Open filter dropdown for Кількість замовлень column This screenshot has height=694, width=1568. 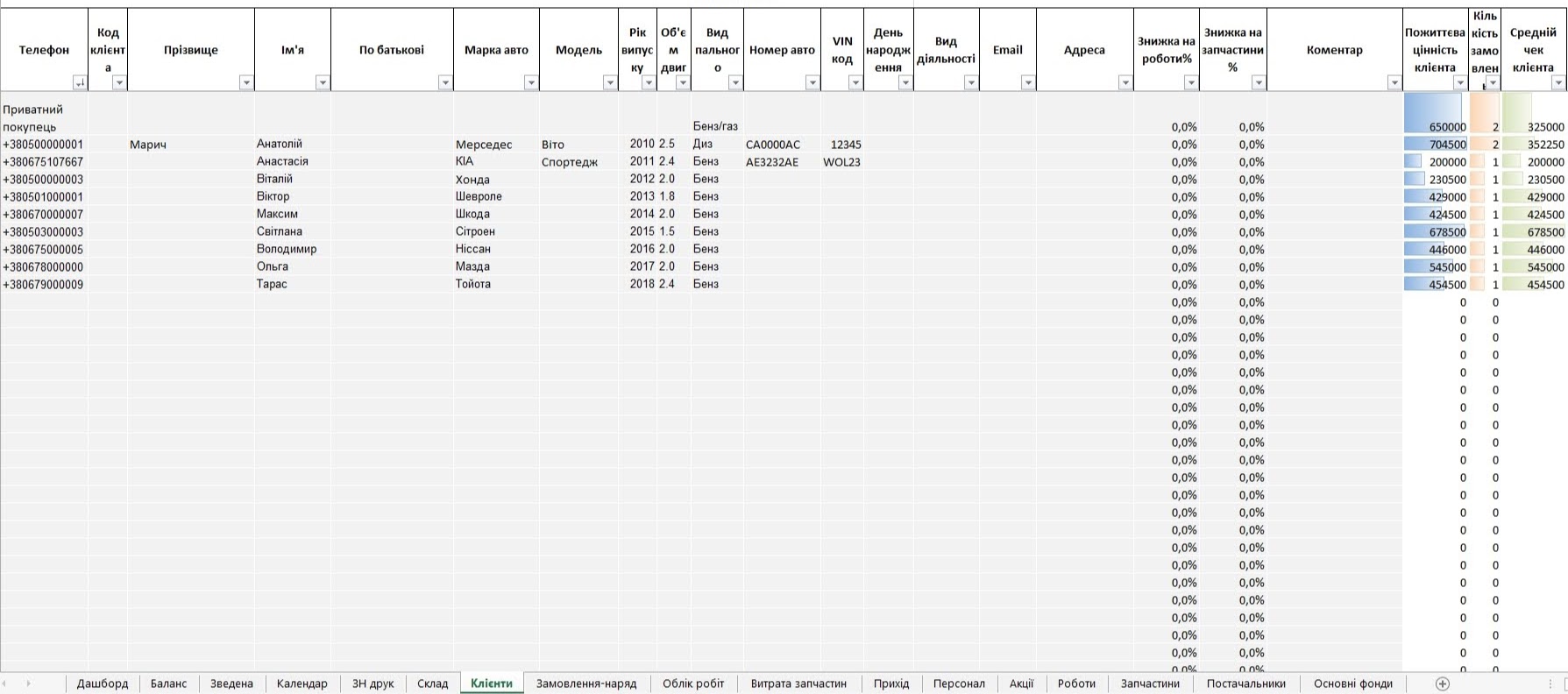(x=1493, y=83)
